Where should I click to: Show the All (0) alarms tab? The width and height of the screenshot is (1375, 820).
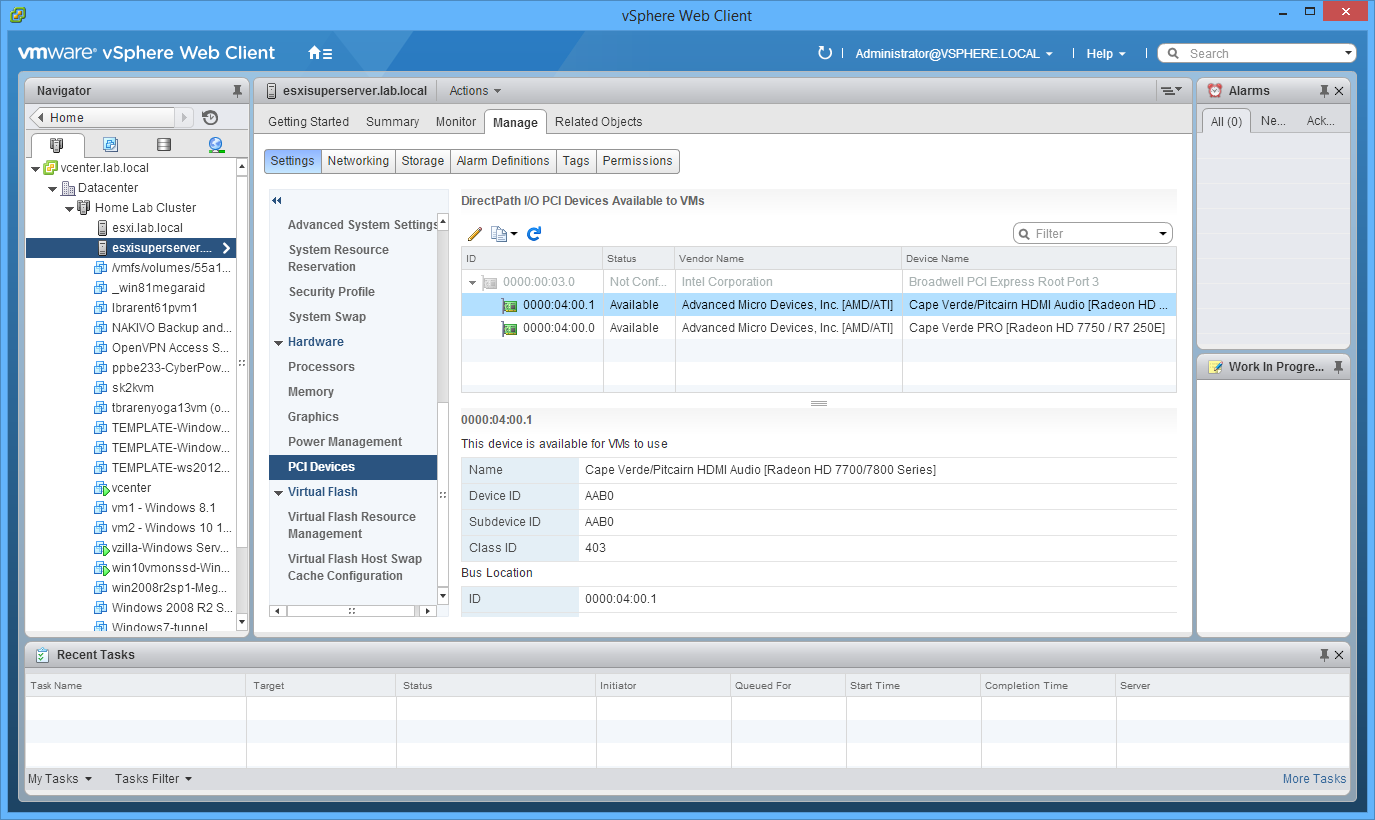(x=1226, y=121)
